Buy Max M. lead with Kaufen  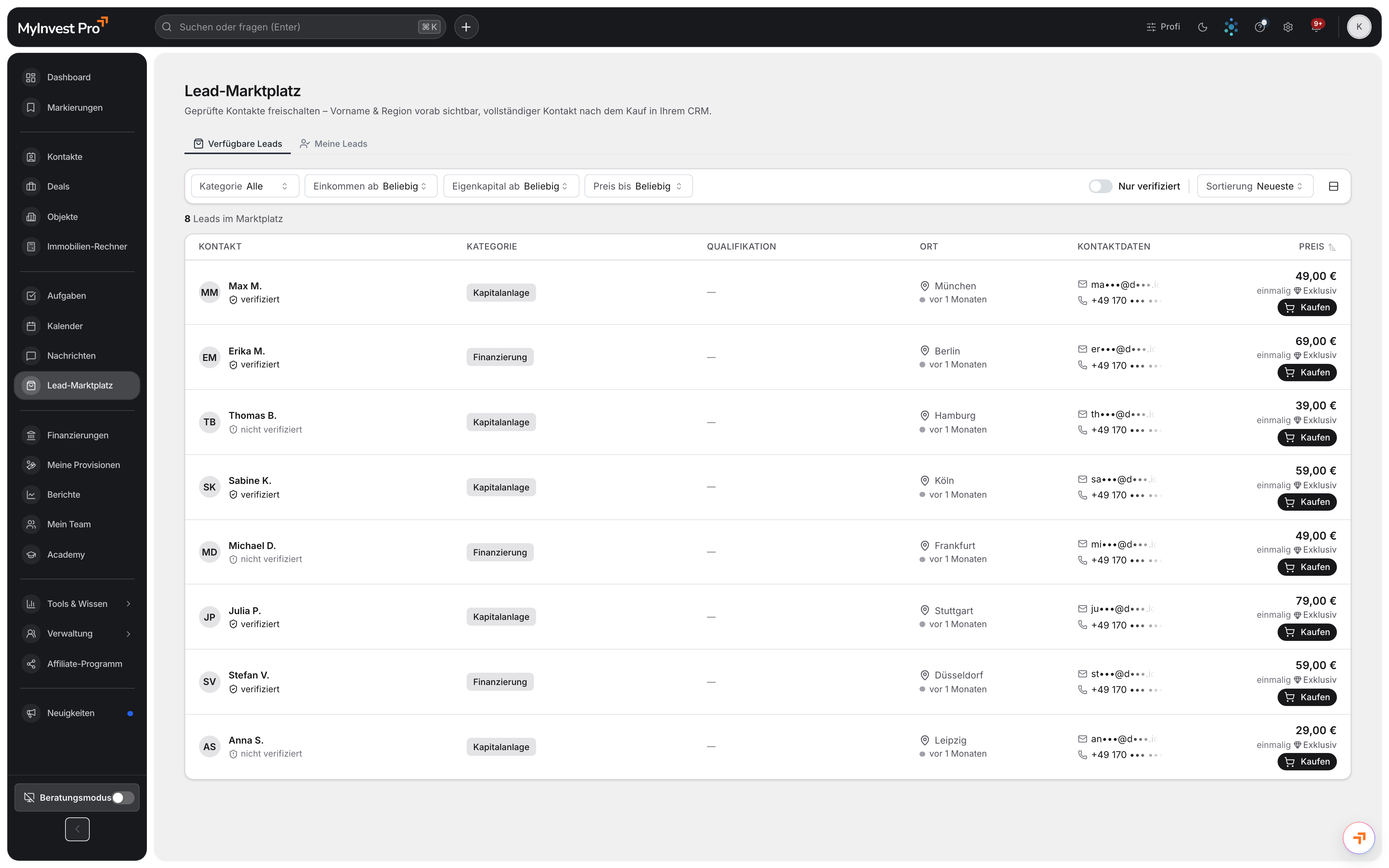point(1307,308)
